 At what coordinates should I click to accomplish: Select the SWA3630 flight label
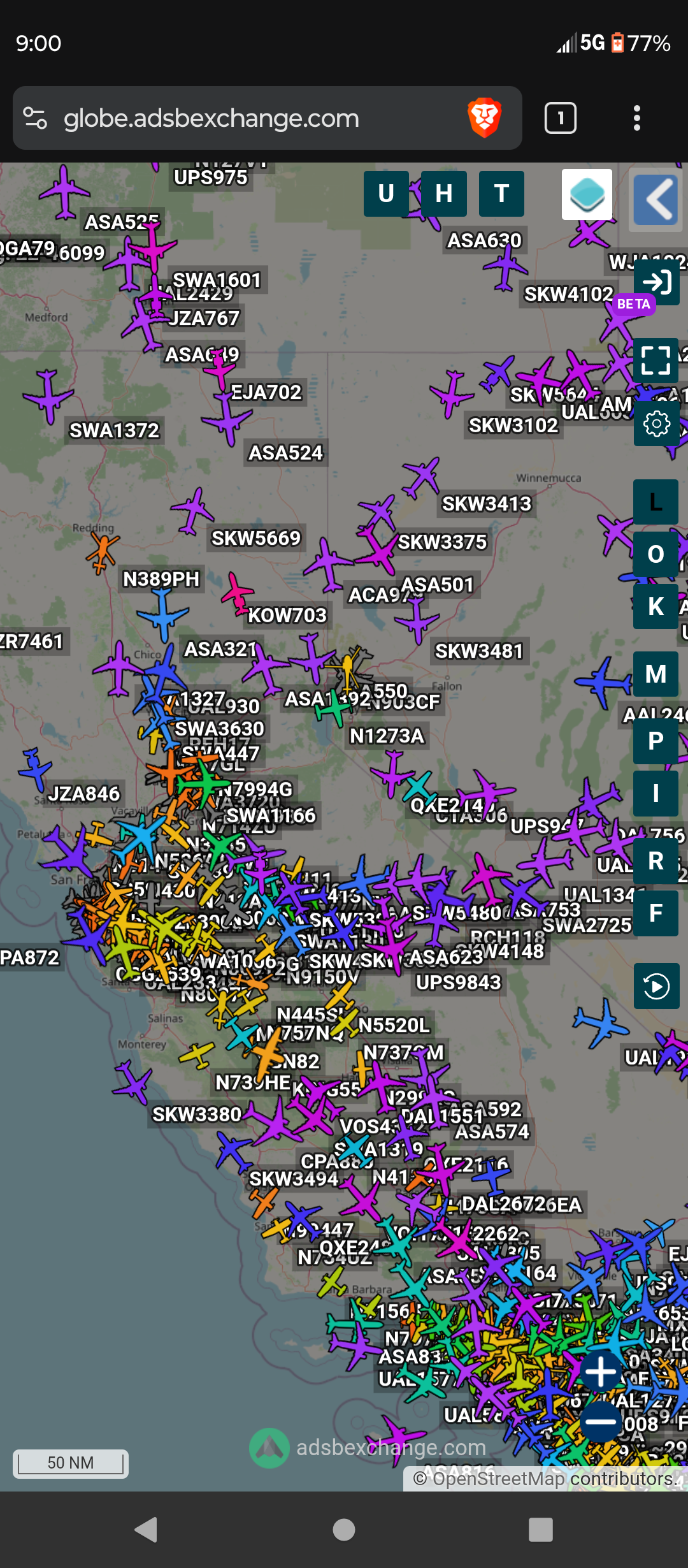tap(219, 729)
